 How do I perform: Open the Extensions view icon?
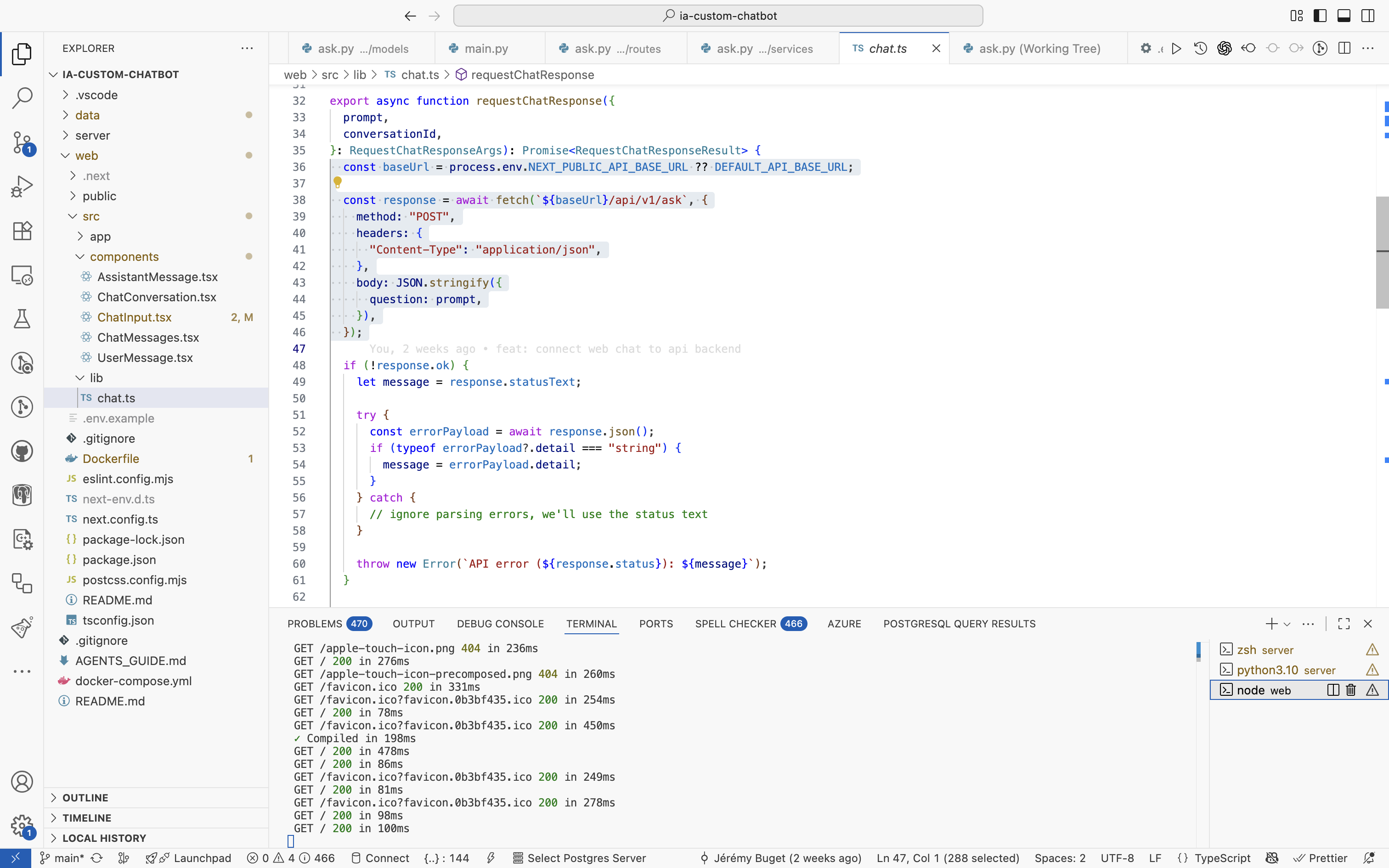[23, 231]
